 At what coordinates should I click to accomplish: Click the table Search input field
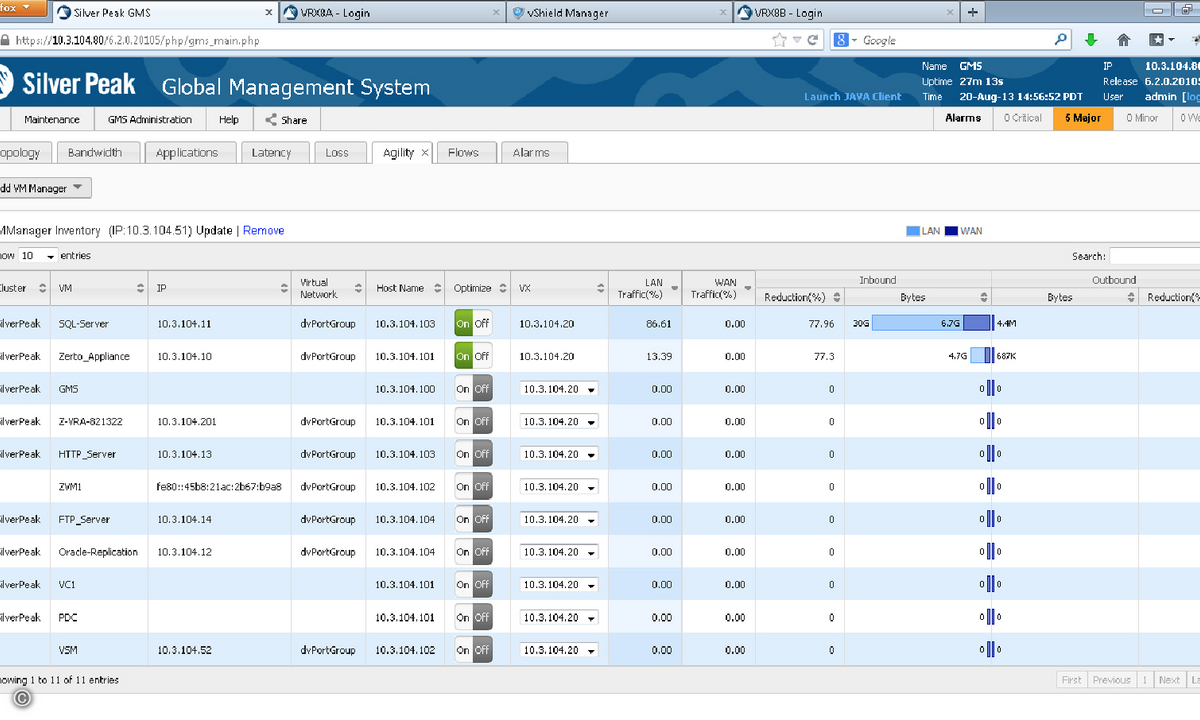tap(1155, 256)
